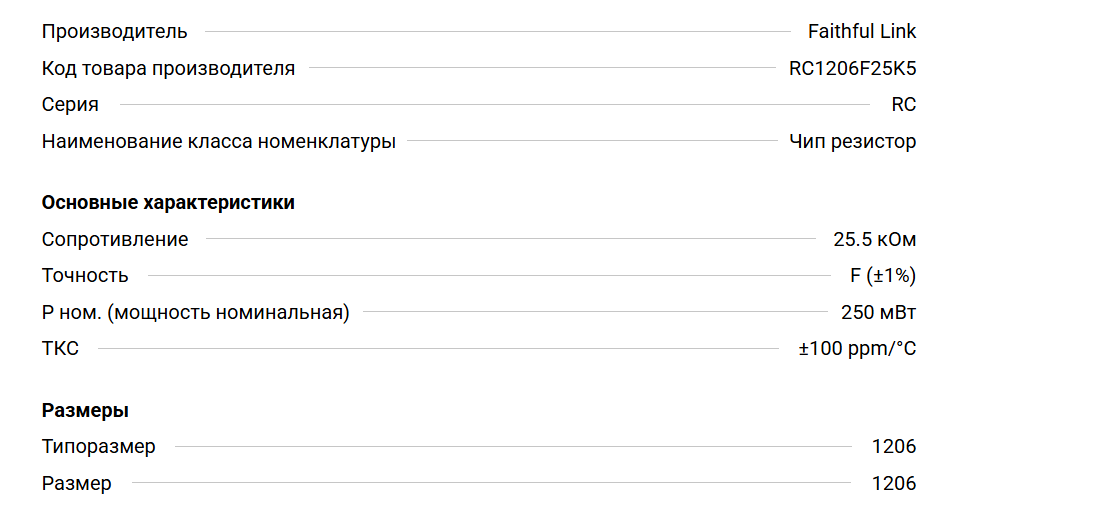Click the Р ном. (мощность номинальная) label
This screenshot has height=529, width=1093.
195,313
